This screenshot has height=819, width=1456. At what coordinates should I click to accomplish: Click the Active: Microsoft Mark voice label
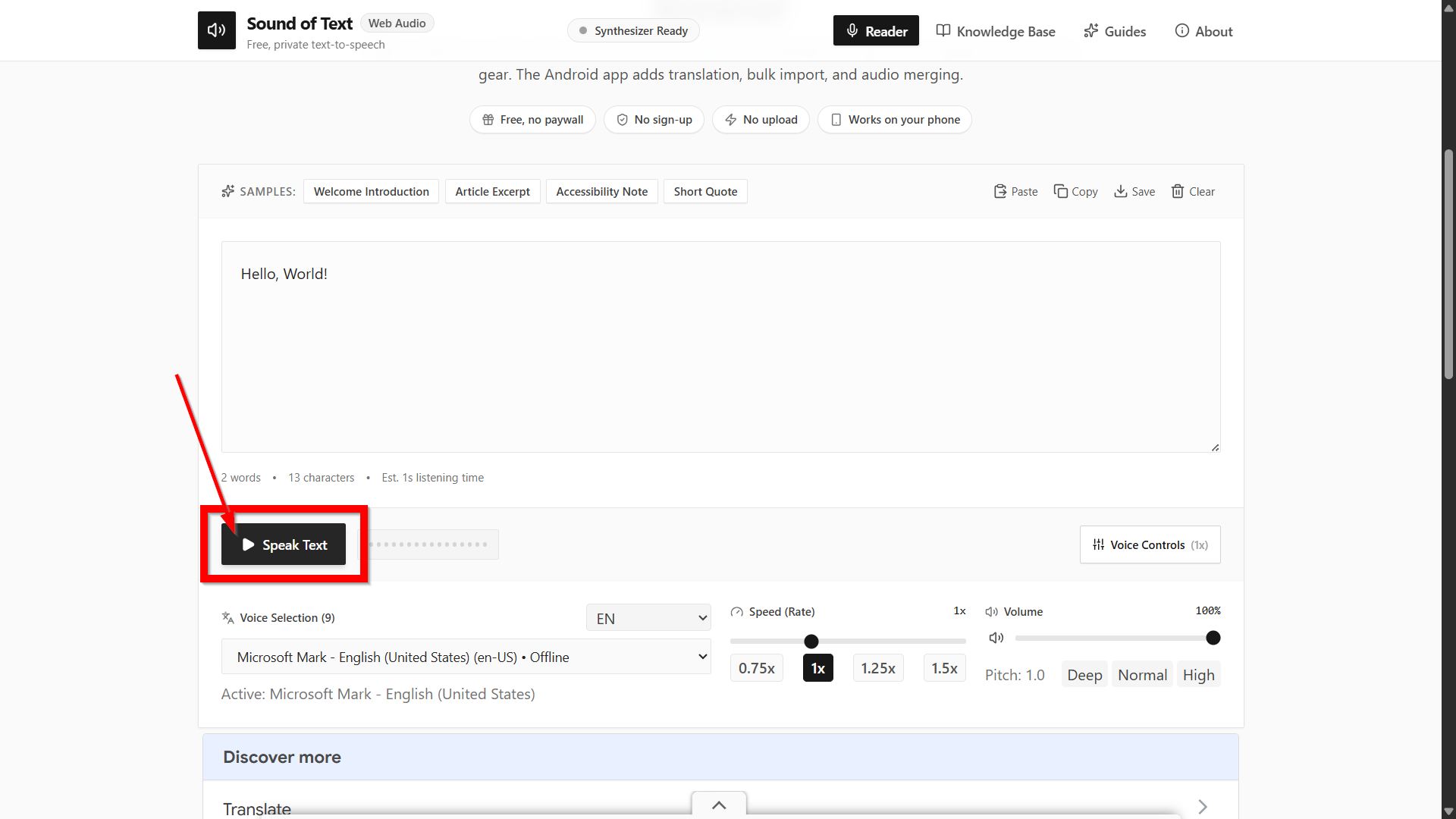tap(378, 694)
